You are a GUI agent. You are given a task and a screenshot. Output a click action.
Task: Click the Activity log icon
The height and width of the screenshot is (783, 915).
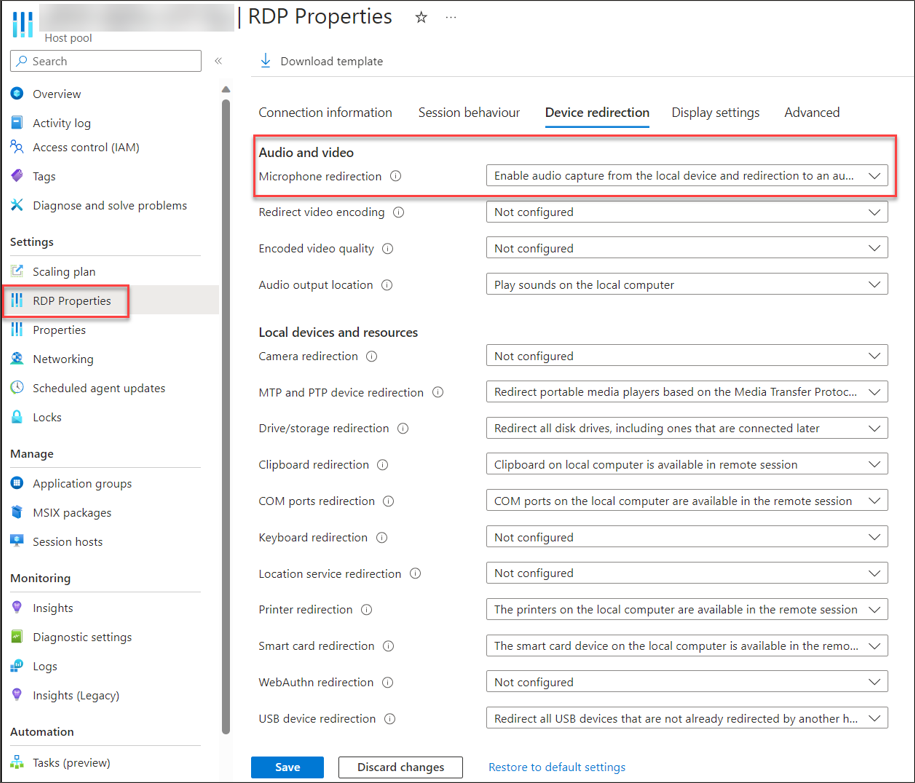17,123
